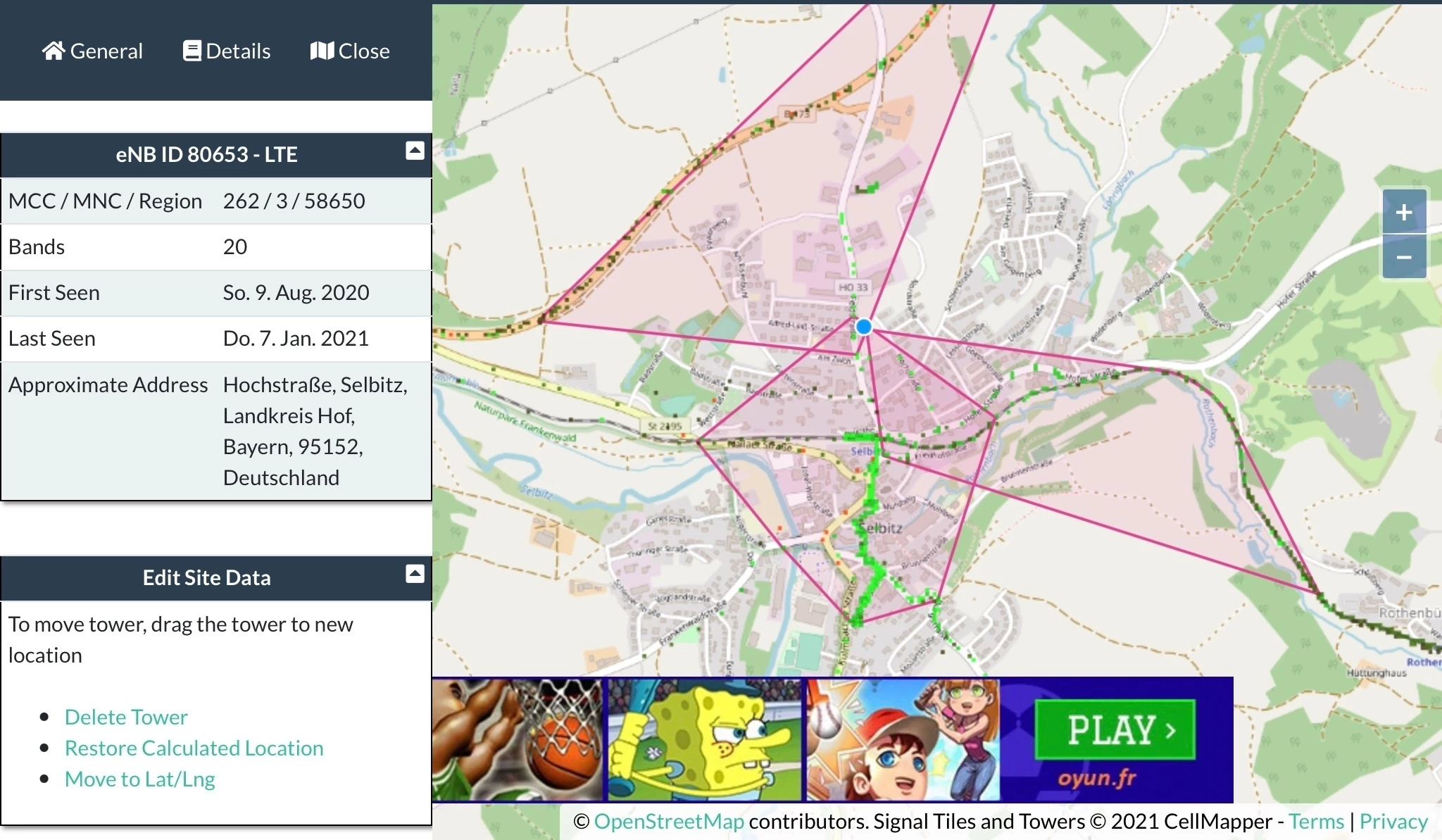
Task: Click the Details book icon
Action: tap(192, 51)
